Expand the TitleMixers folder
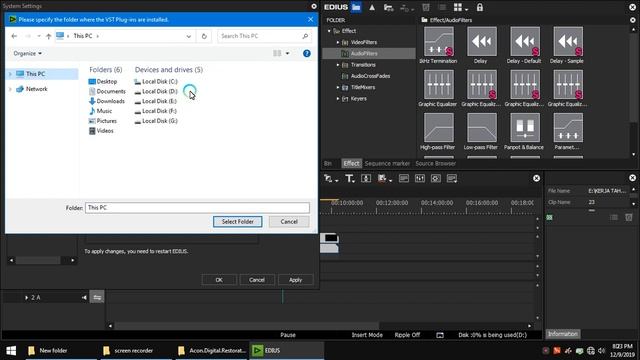This screenshot has width=640, height=360. click(338, 87)
